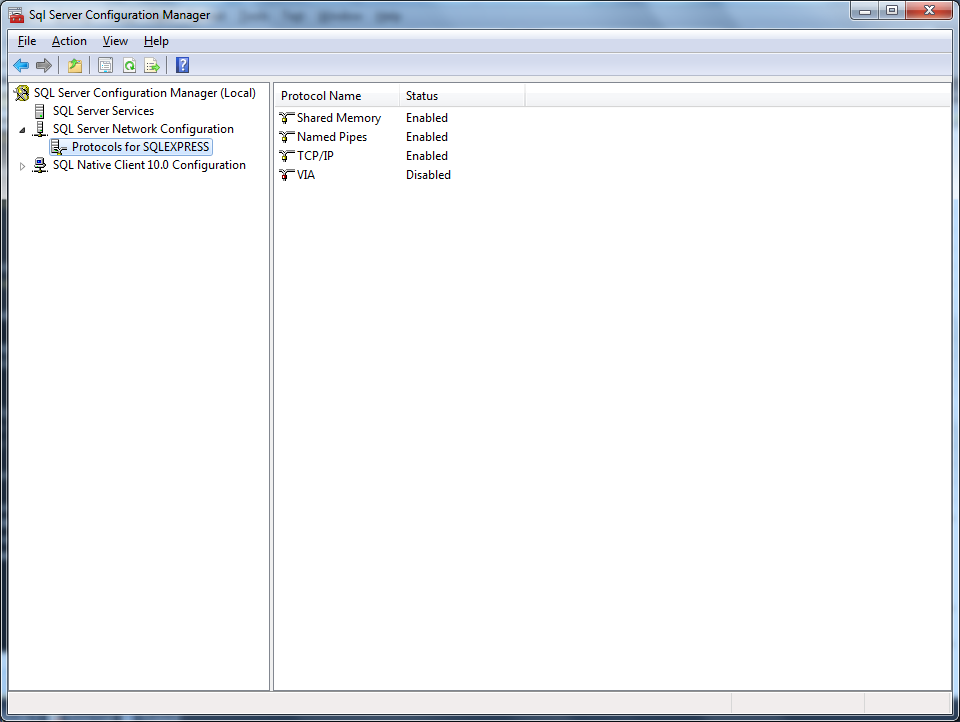The height and width of the screenshot is (722, 960).
Task: Click the SQL Server Services tree icon
Action: (x=40, y=111)
